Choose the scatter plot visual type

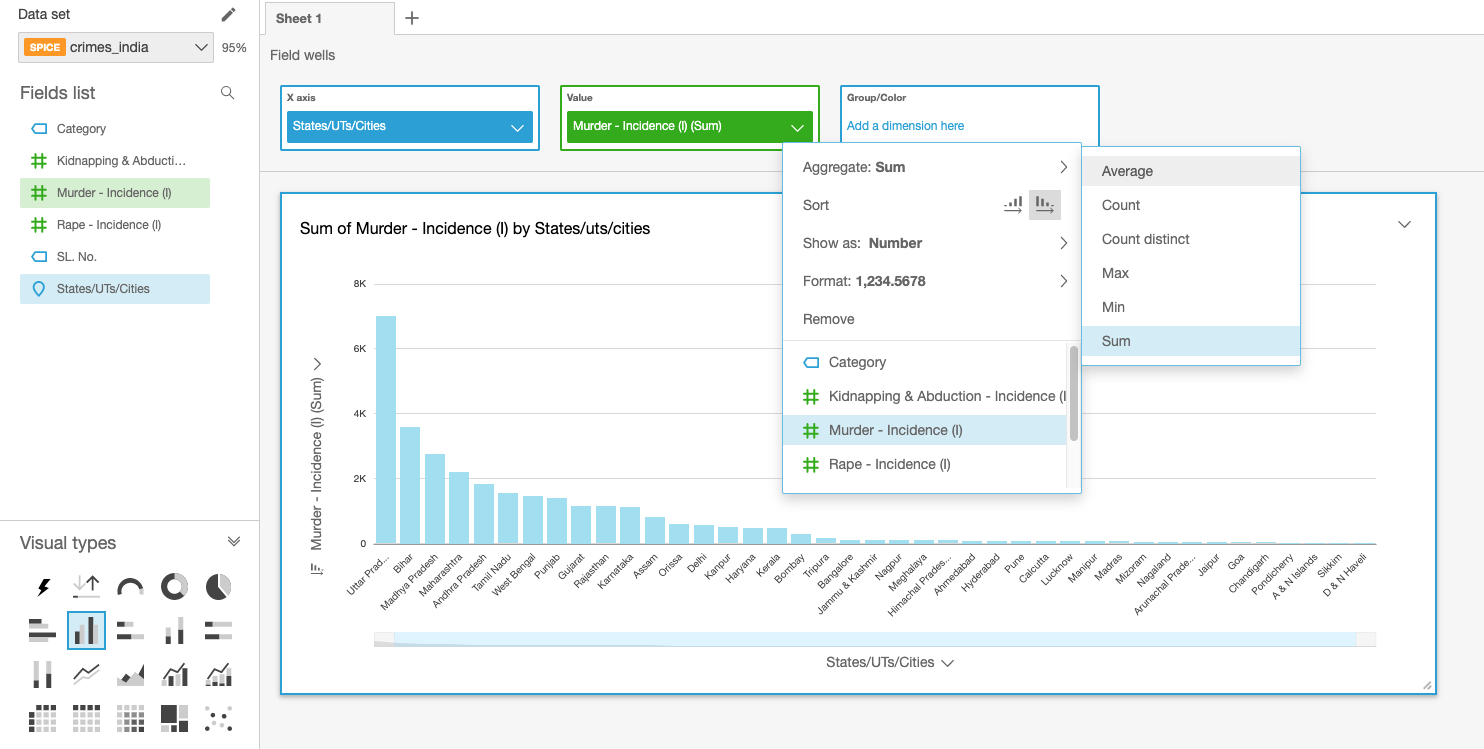[218, 718]
